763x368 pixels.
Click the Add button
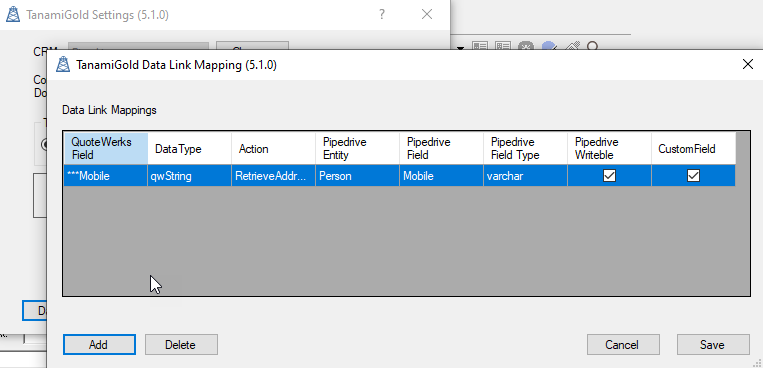click(x=99, y=345)
